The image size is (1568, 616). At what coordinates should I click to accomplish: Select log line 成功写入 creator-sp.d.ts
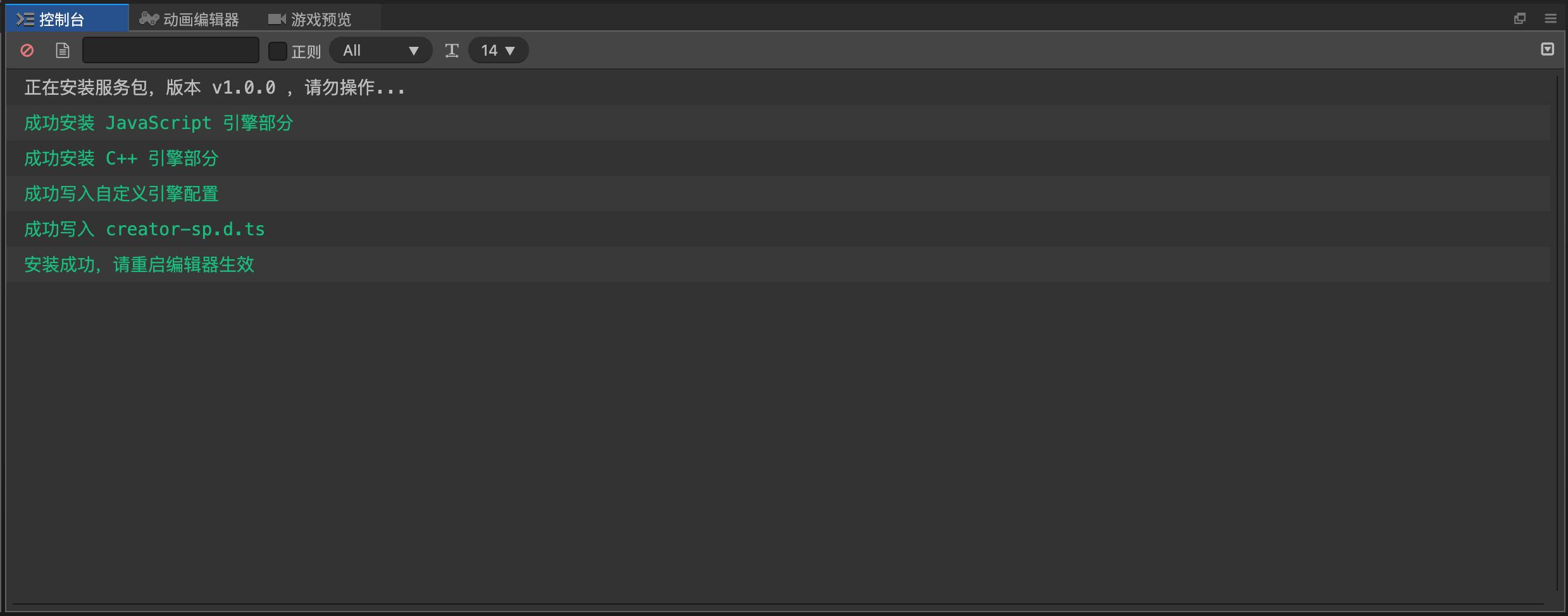[778, 229]
